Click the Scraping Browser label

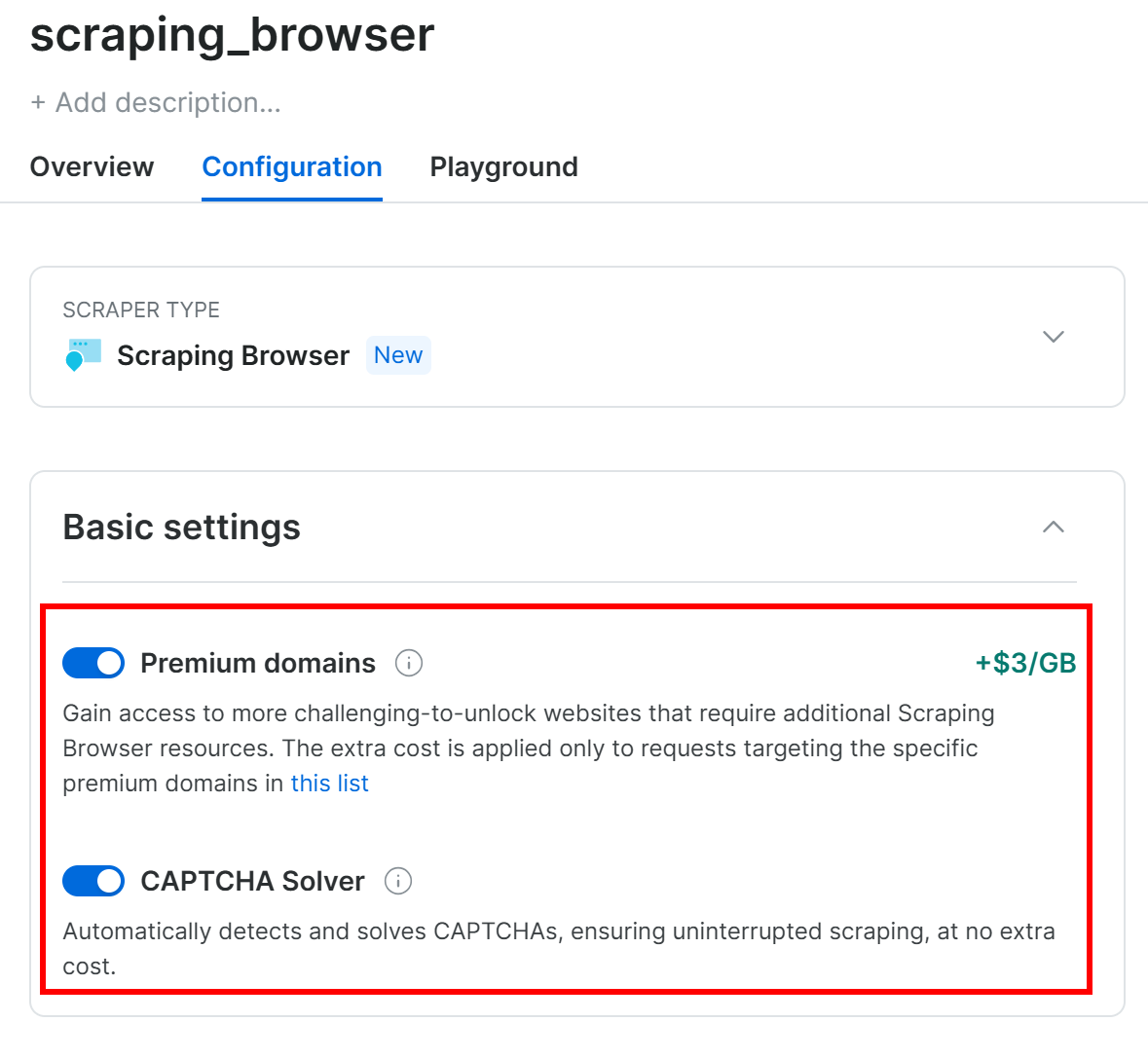pos(234,355)
